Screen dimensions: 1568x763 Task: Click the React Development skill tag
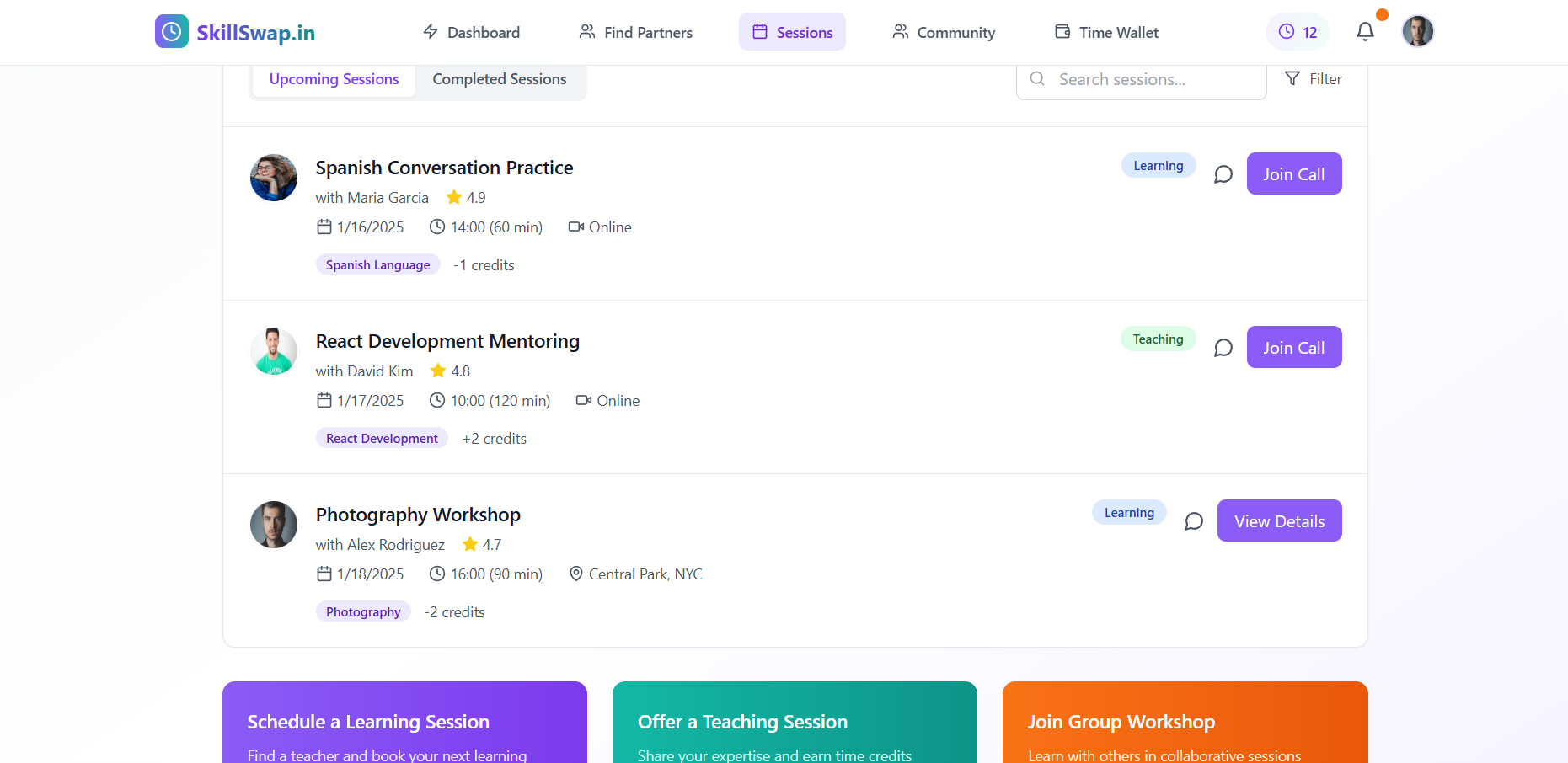pyautogui.click(x=382, y=438)
